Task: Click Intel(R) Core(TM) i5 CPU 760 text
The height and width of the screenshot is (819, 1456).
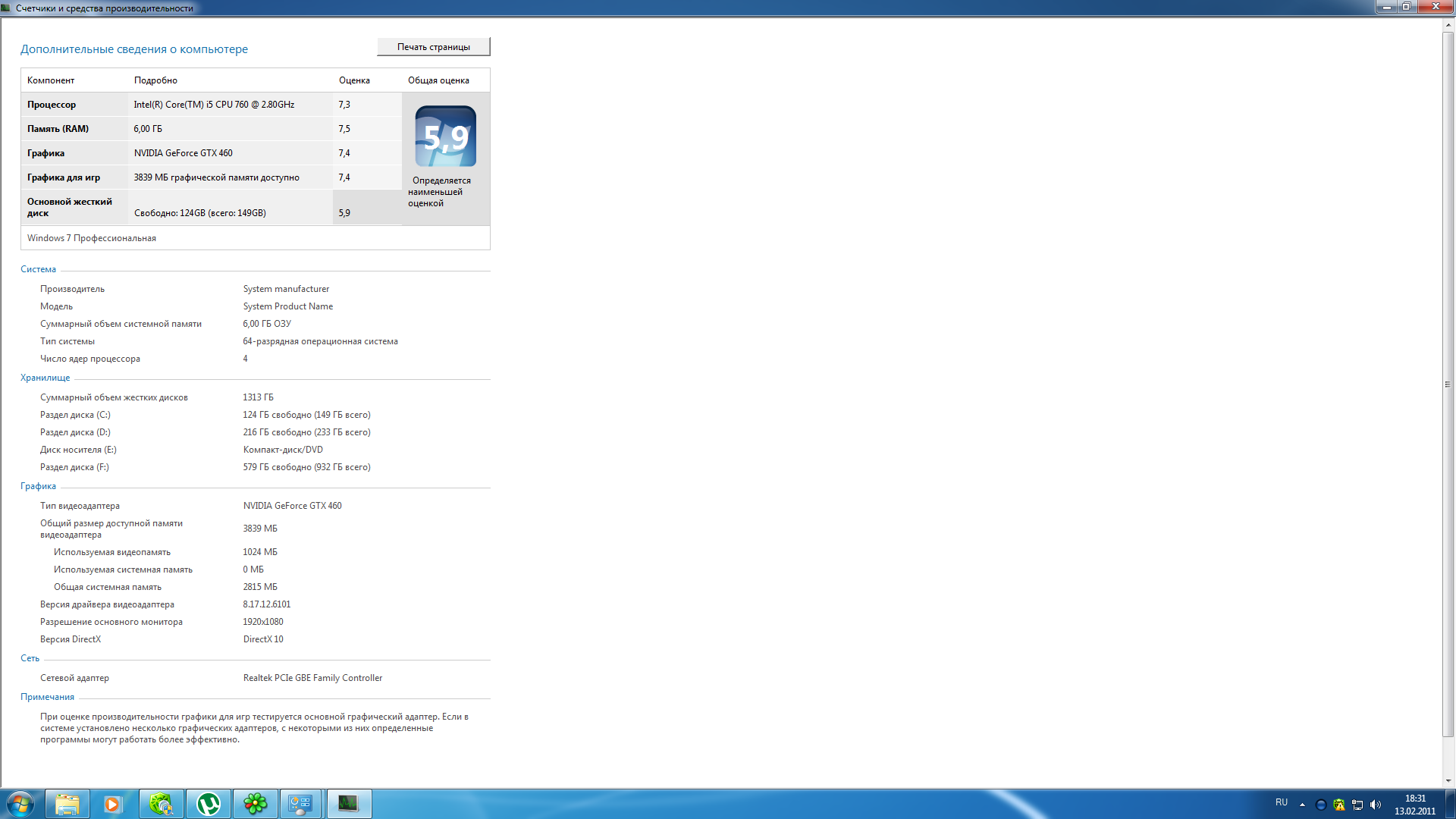Action: (214, 105)
